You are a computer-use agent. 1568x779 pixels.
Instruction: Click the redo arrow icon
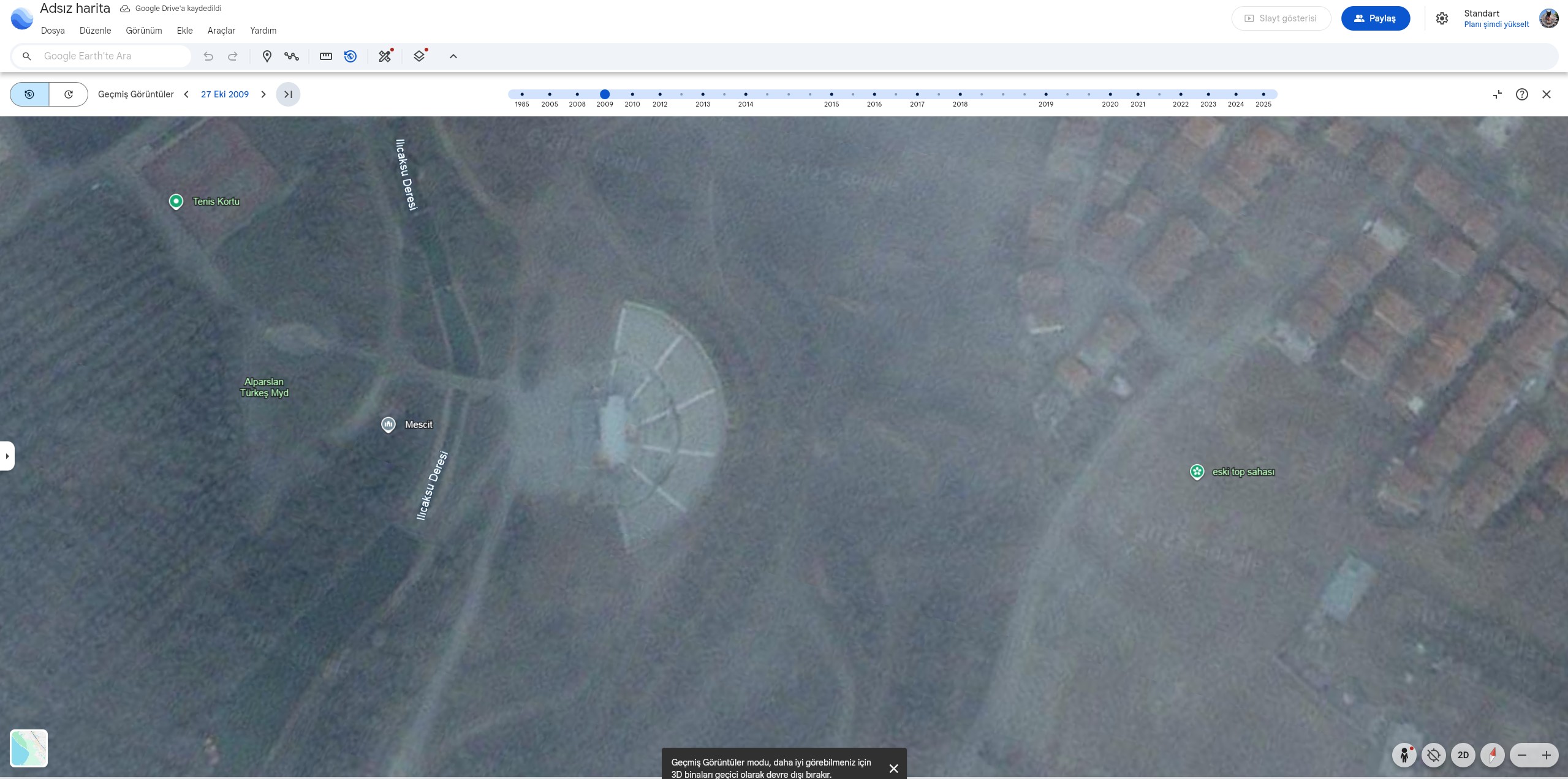click(233, 56)
